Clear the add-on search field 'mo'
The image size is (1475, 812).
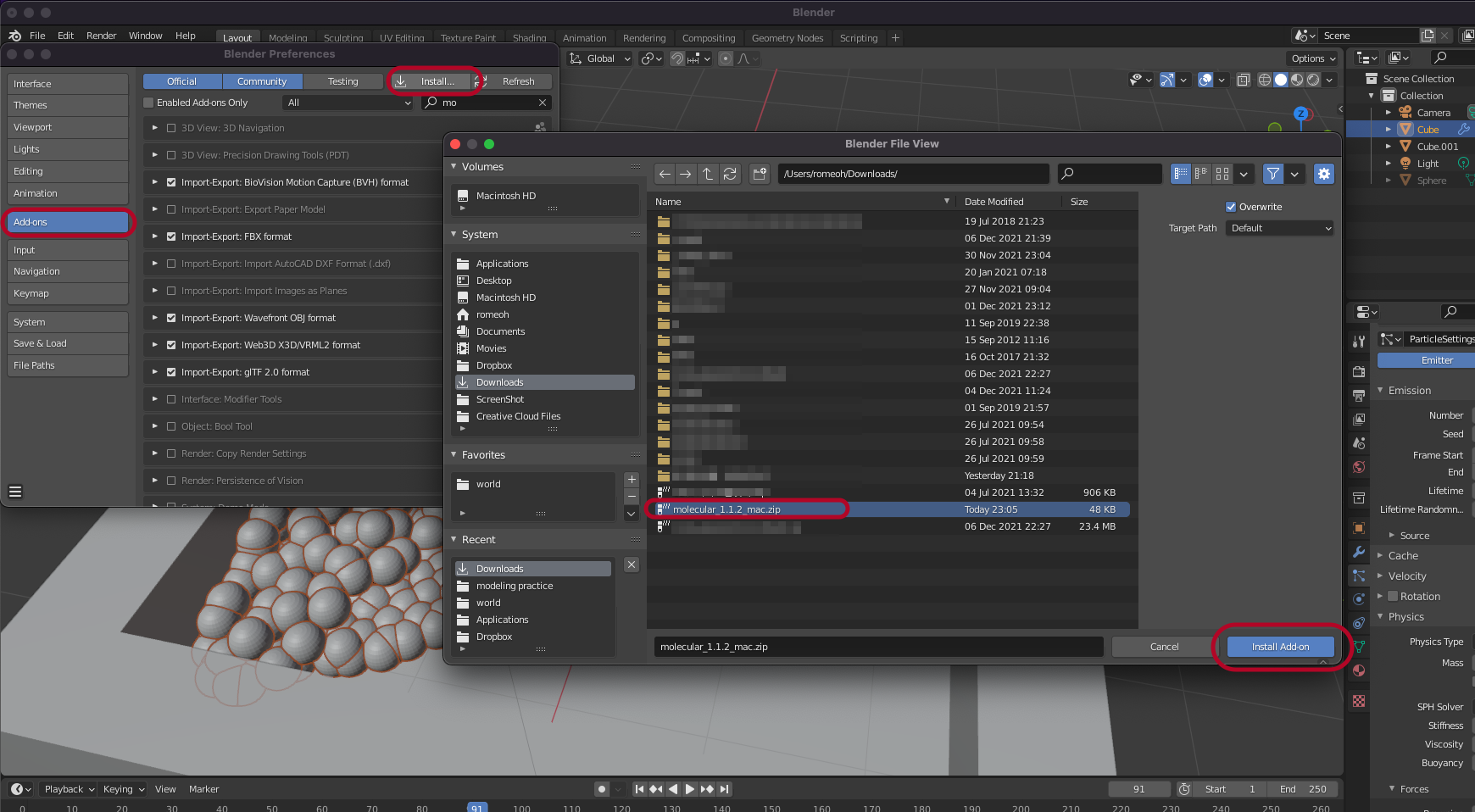tap(543, 103)
